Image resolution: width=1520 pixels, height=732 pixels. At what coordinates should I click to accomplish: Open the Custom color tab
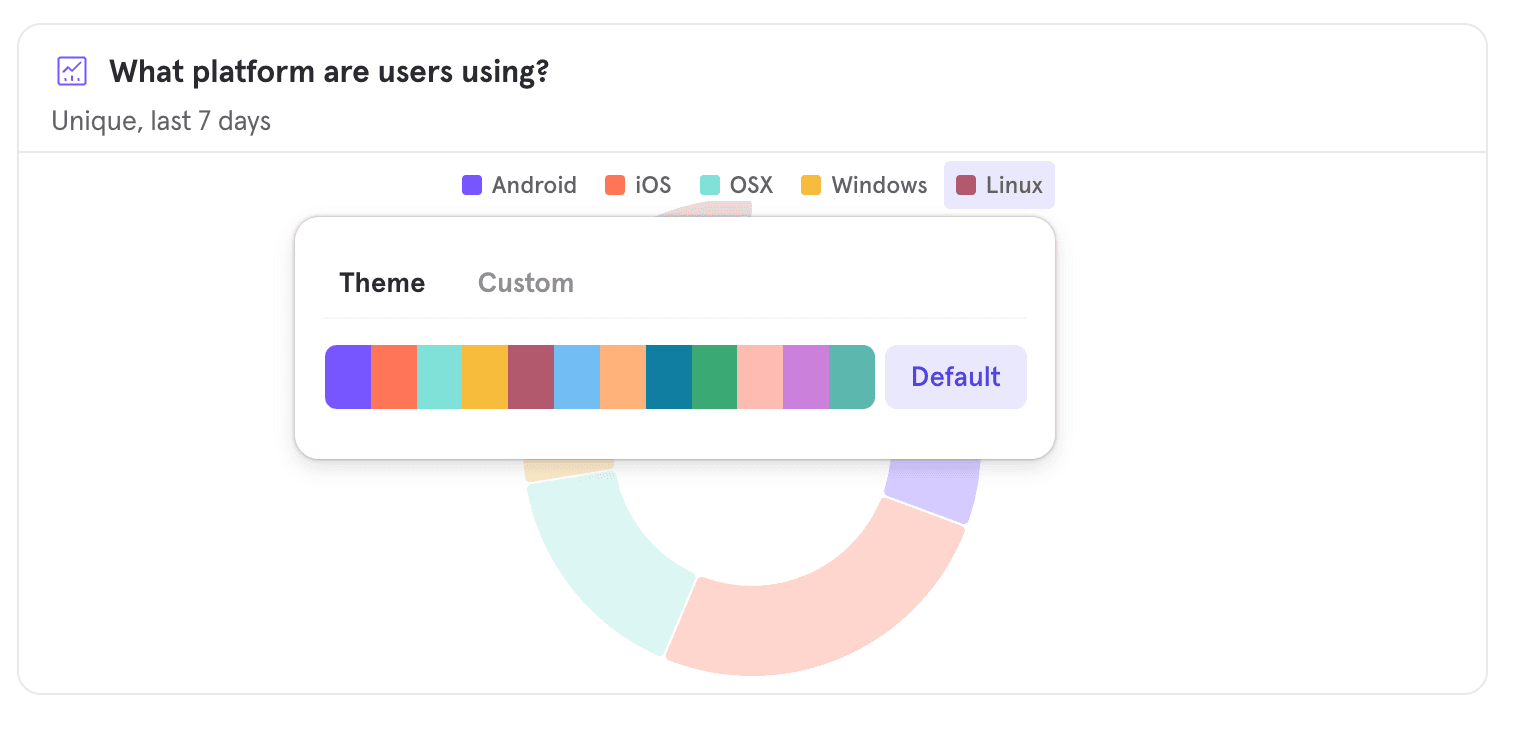pos(526,283)
